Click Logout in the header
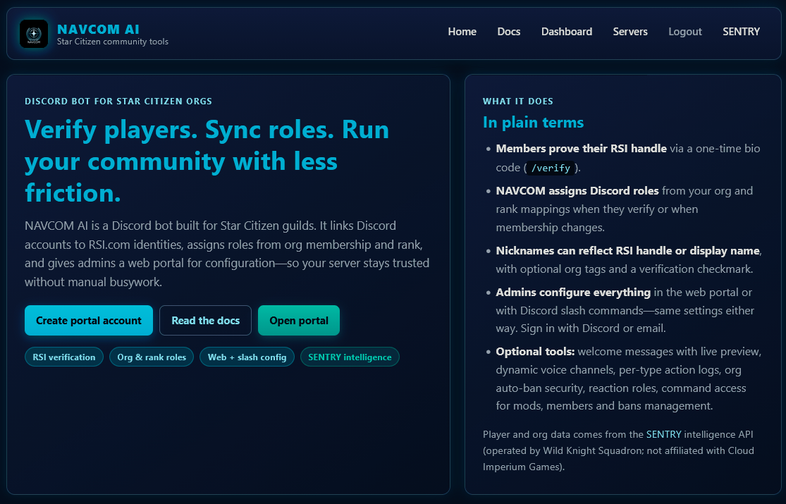The width and height of the screenshot is (786, 504). click(x=685, y=32)
